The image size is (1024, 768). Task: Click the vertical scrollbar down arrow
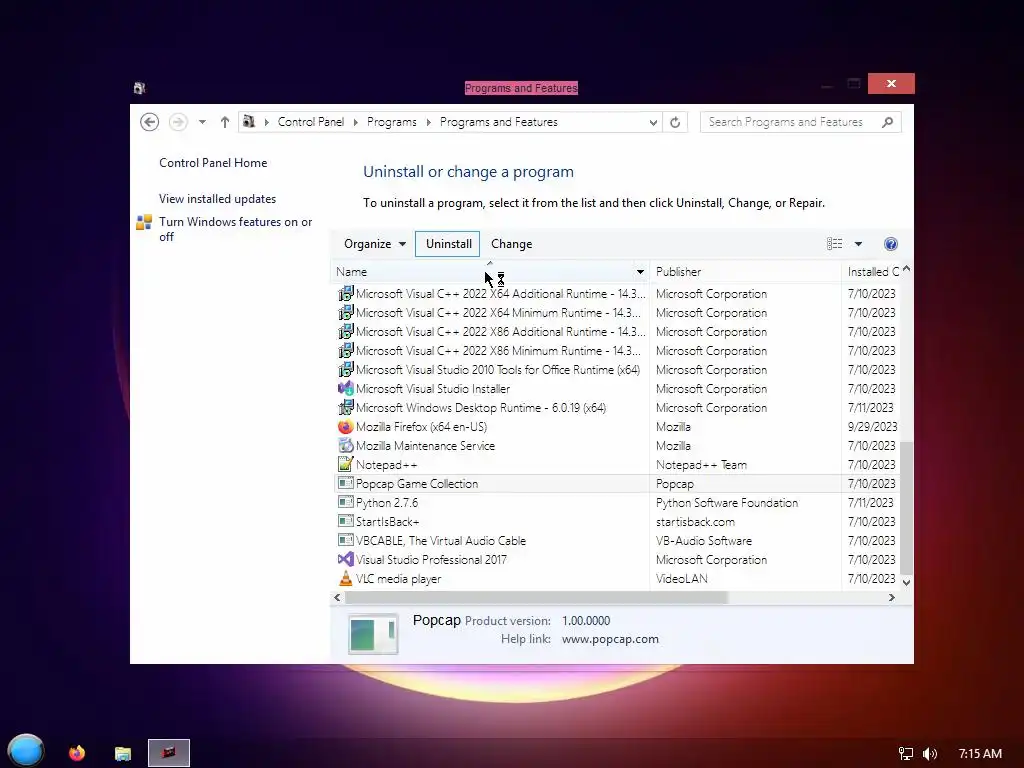[x=906, y=582]
